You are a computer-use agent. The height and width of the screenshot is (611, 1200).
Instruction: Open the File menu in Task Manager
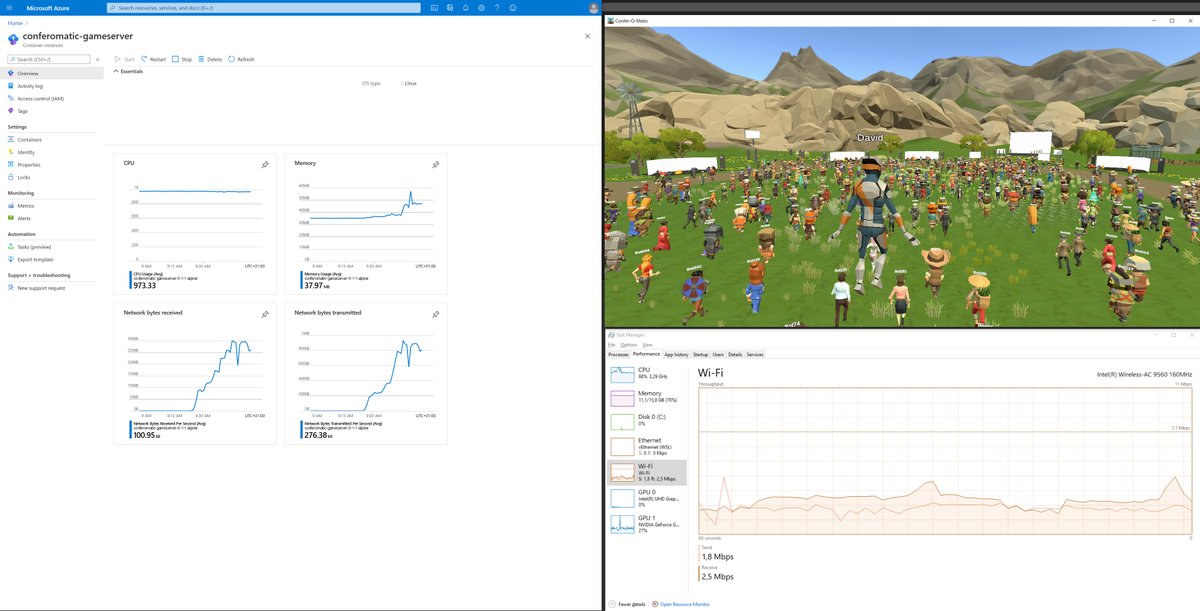coord(611,345)
